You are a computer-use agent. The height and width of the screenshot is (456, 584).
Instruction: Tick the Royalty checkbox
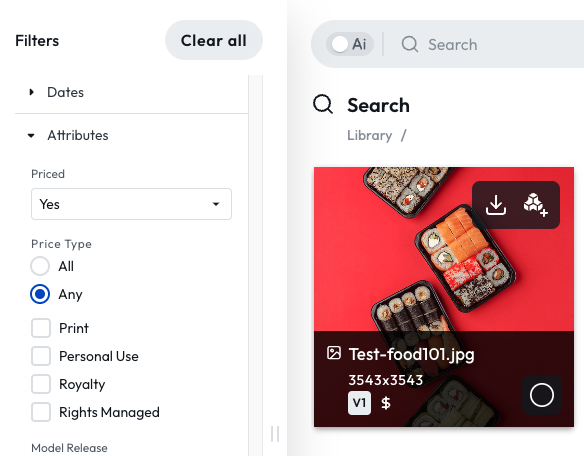(x=41, y=384)
